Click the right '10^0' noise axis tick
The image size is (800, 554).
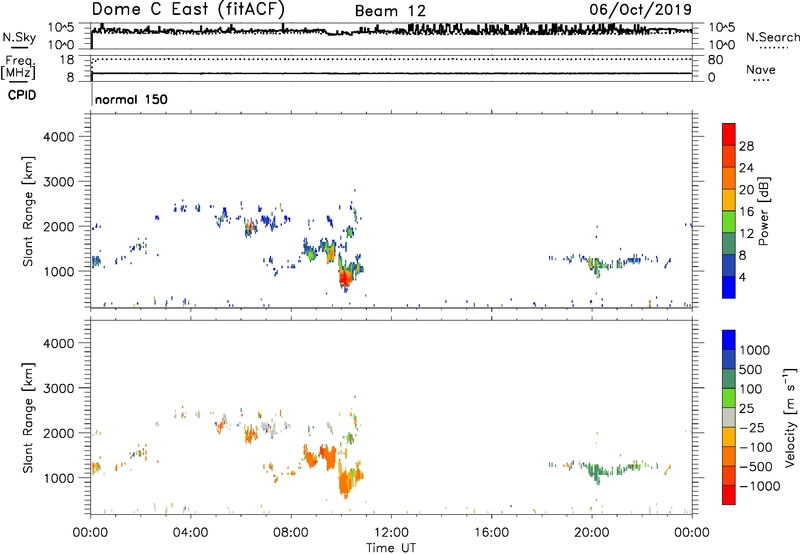pyautogui.click(x=721, y=45)
